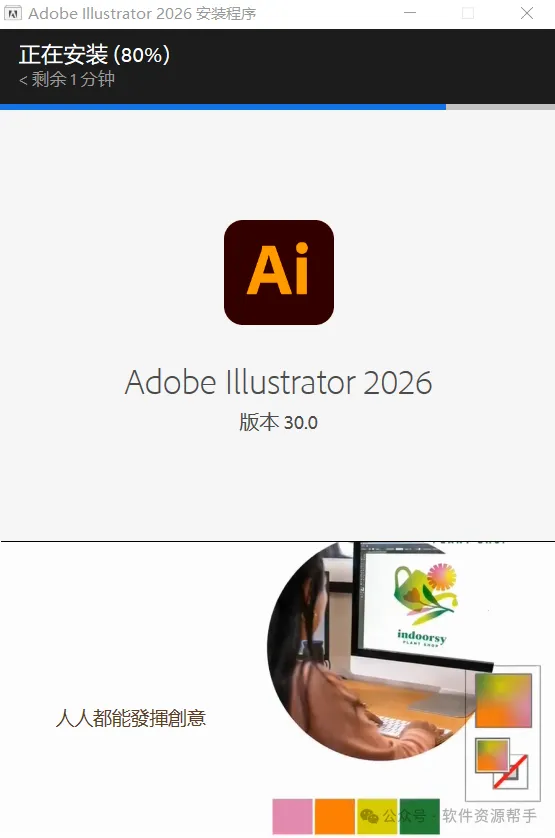Minimize the installer window
Image resolution: width=555 pixels, height=838 pixels.
pyautogui.click(x=410, y=13)
